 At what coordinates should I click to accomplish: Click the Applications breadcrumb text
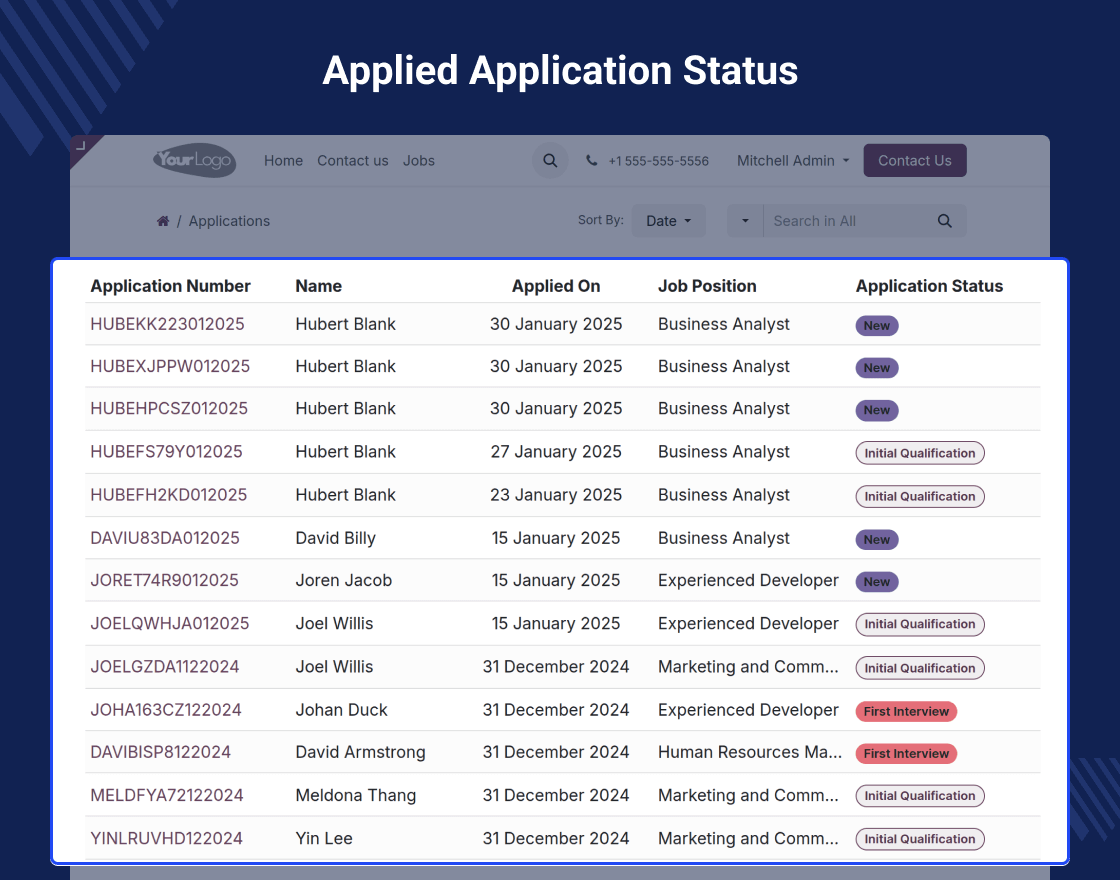pyautogui.click(x=229, y=221)
